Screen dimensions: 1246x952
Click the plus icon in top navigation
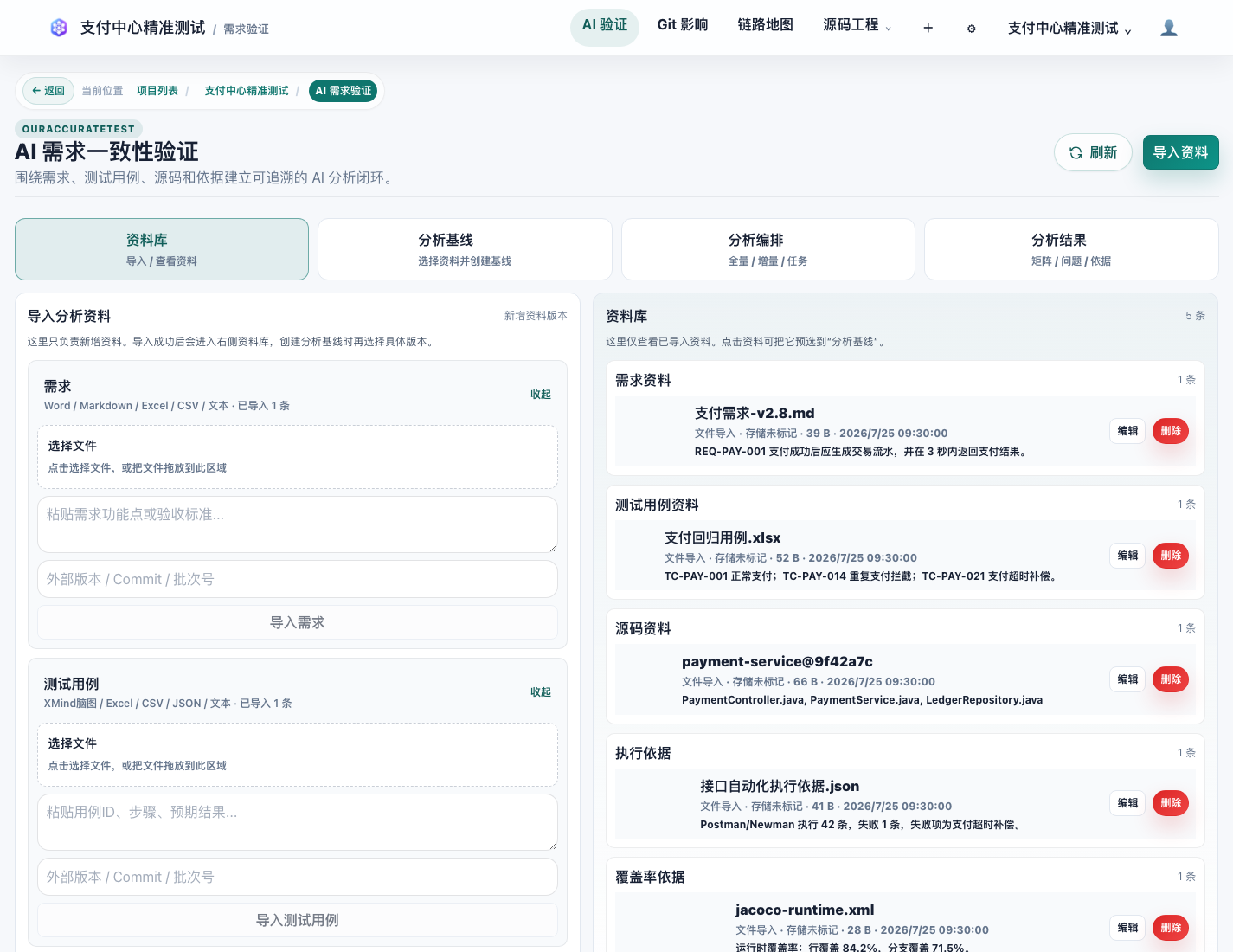928,28
